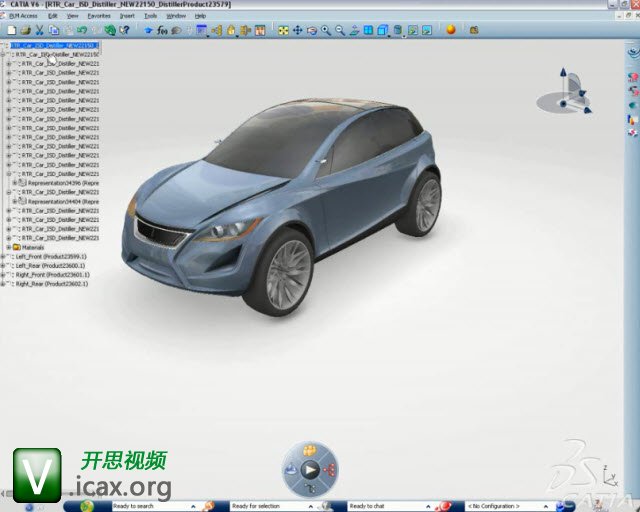
Task: Click the view mode cylinder icon
Action: pyautogui.click(x=398, y=30)
